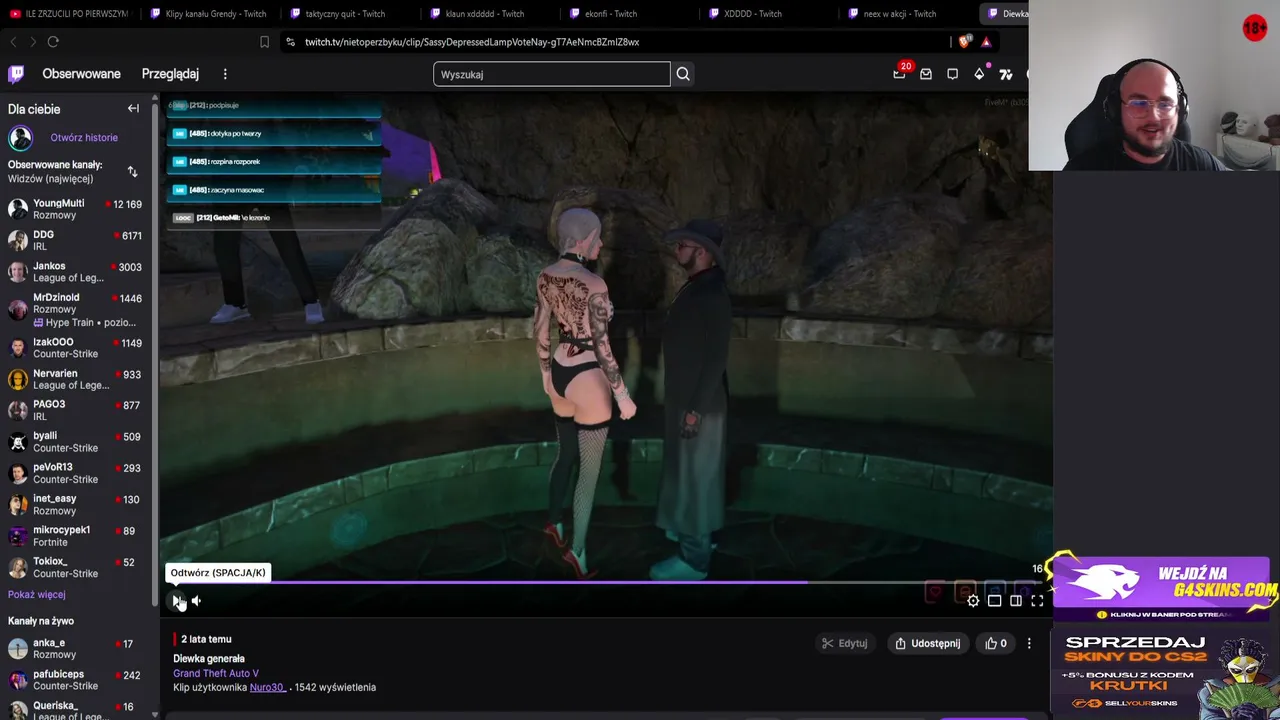Click the header icon right of the bits gem
This screenshot has height=720, width=1280.
coord(1006,74)
